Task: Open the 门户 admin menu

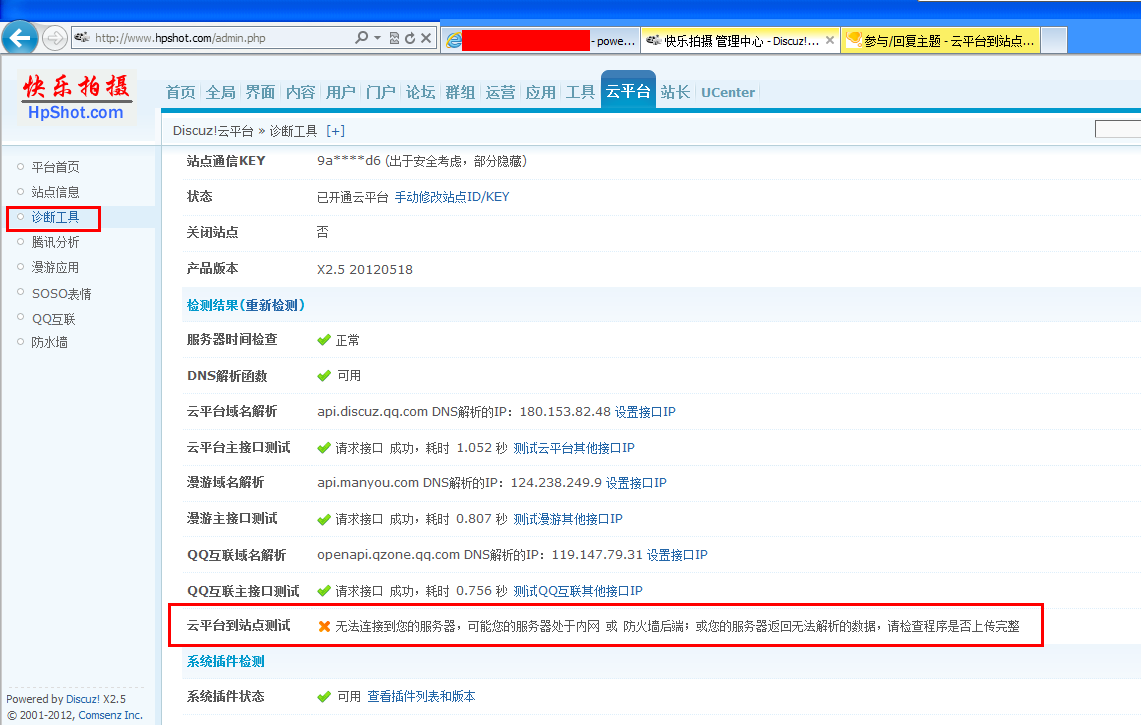Action: pos(381,92)
